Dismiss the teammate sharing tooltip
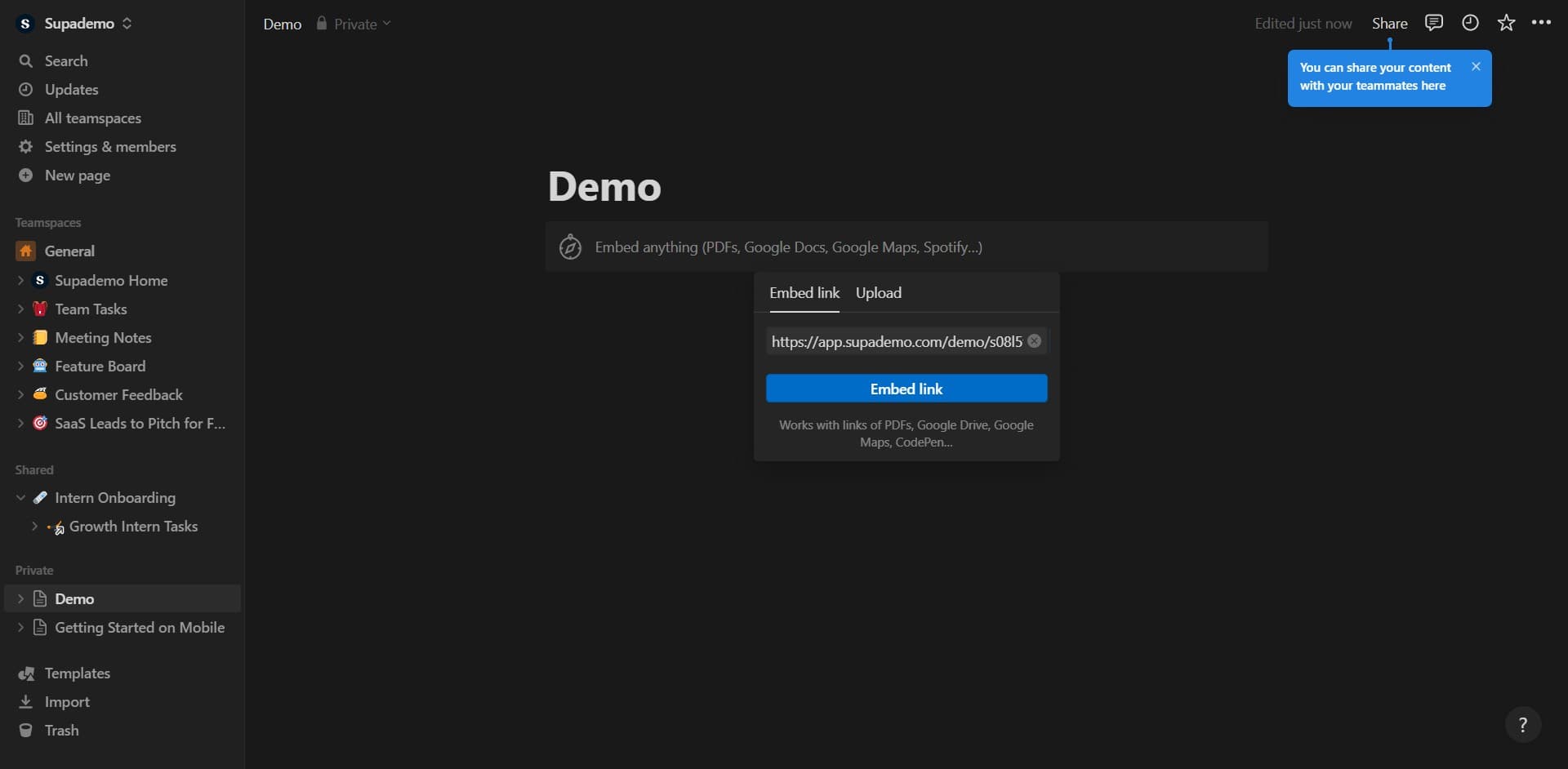Viewport: 1568px width, 769px height. [1477, 66]
